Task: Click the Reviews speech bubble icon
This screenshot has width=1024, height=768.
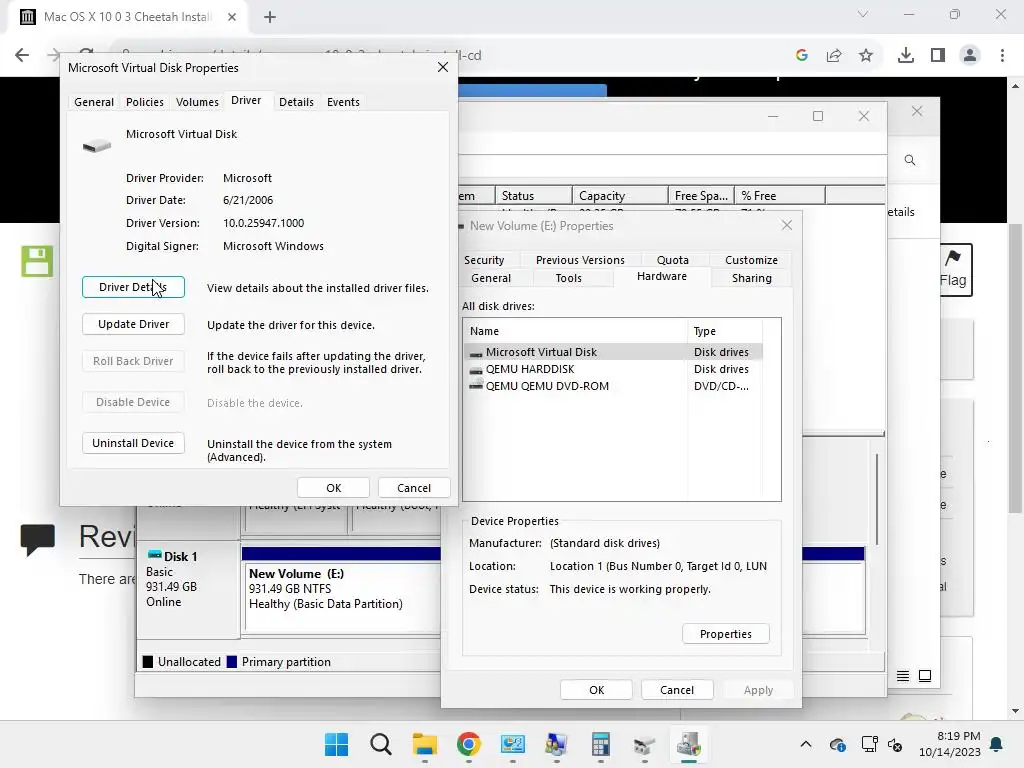Action: [37, 539]
